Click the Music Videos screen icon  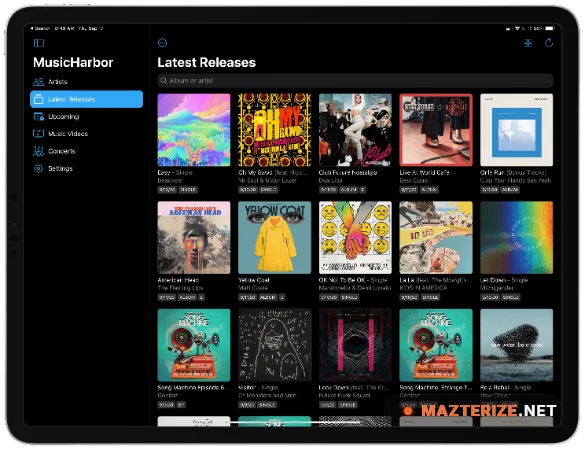(x=38, y=134)
